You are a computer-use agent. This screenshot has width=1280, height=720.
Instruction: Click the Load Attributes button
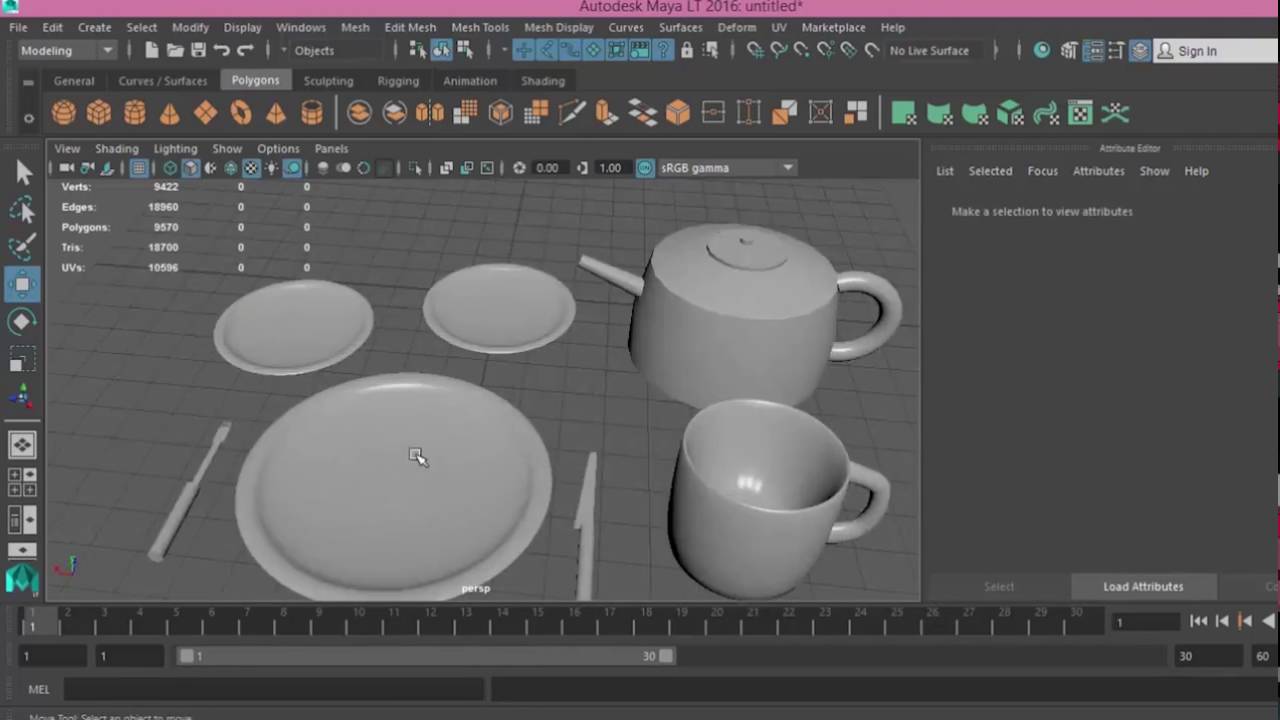coord(1143,586)
